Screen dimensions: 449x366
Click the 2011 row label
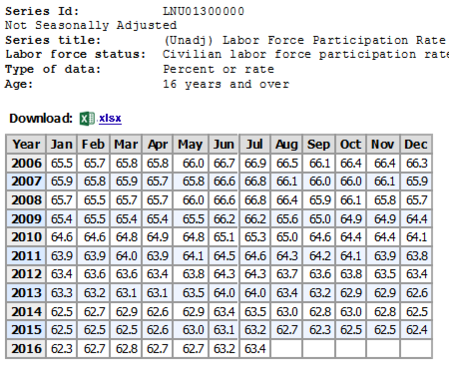(26, 256)
